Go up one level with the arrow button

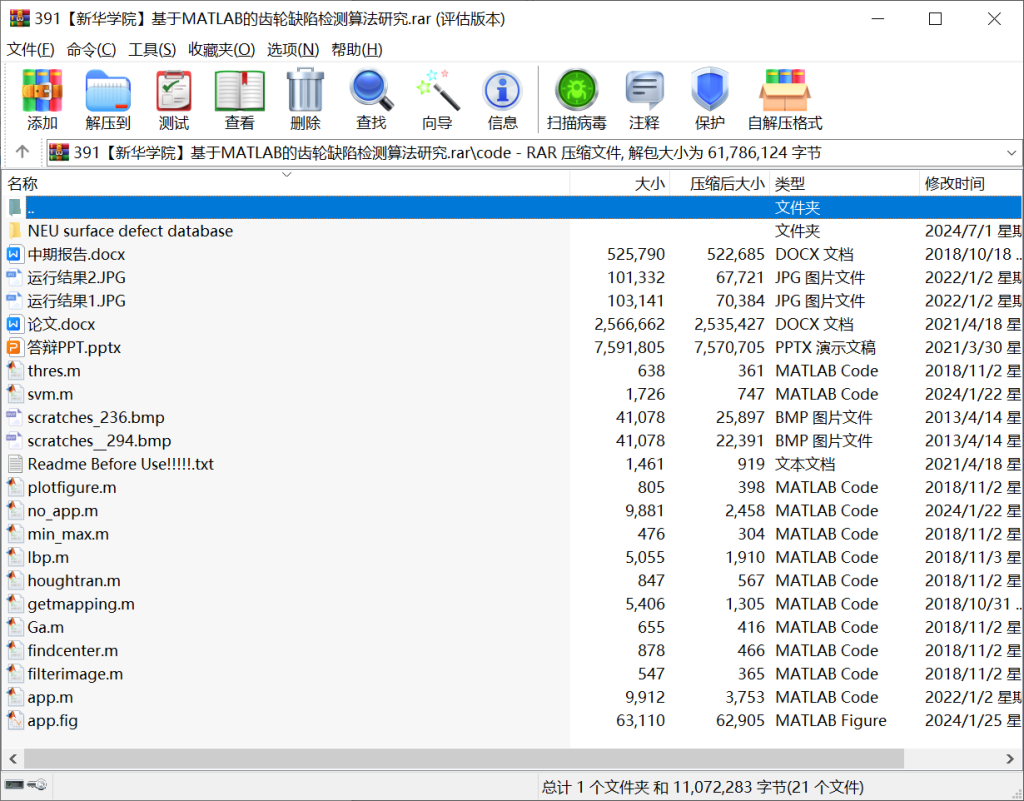(x=22, y=152)
